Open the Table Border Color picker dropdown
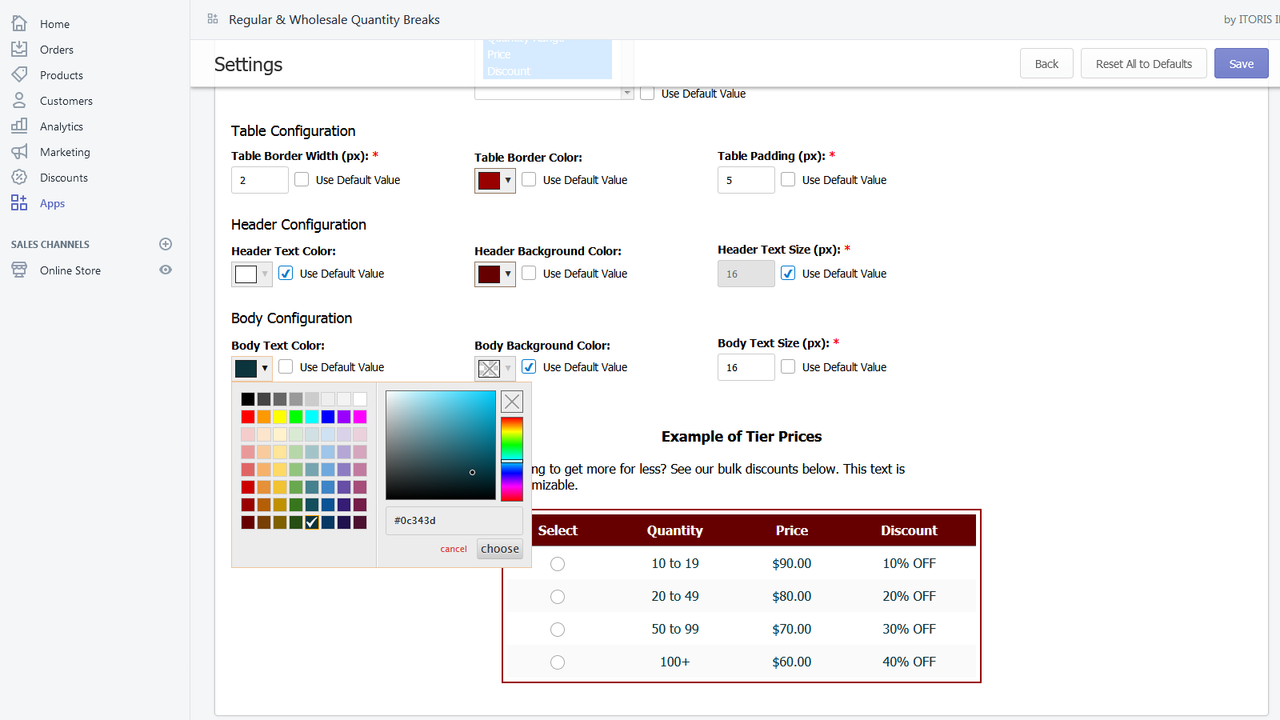The height and width of the screenshot is (720, 1280). point(495,180)
